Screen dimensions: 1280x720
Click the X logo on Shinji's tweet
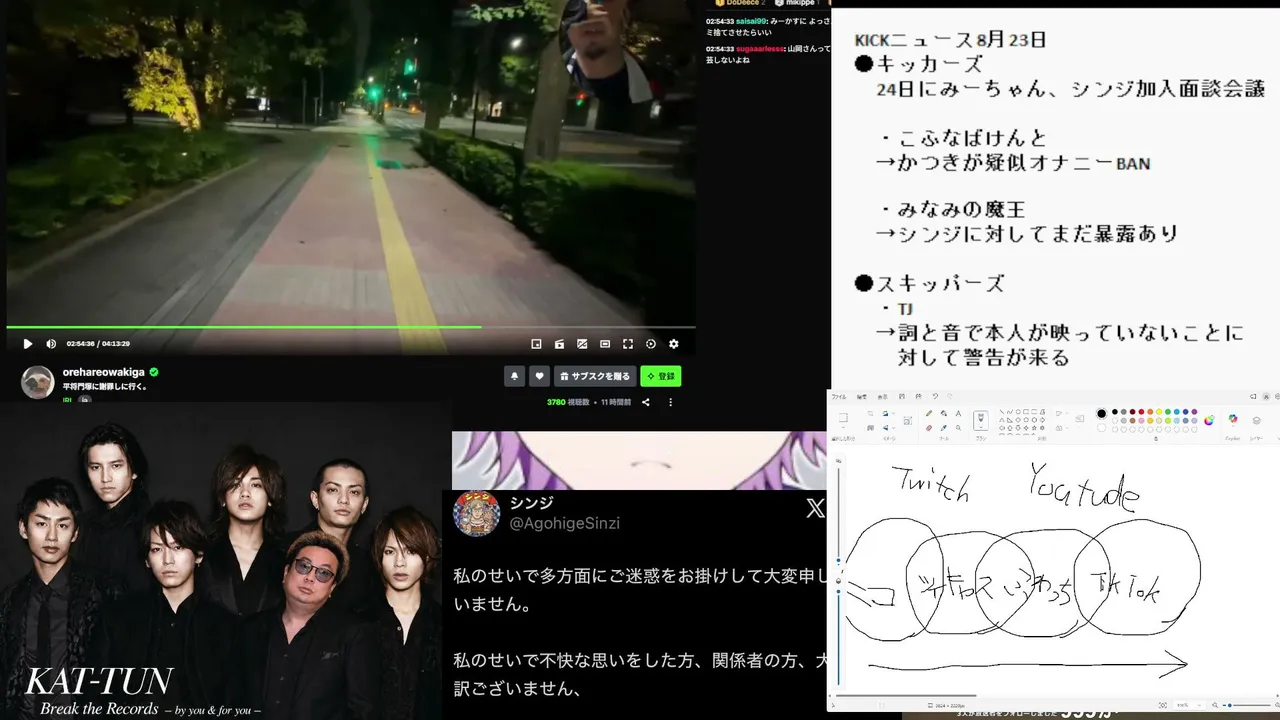click(x=815, y=509)
